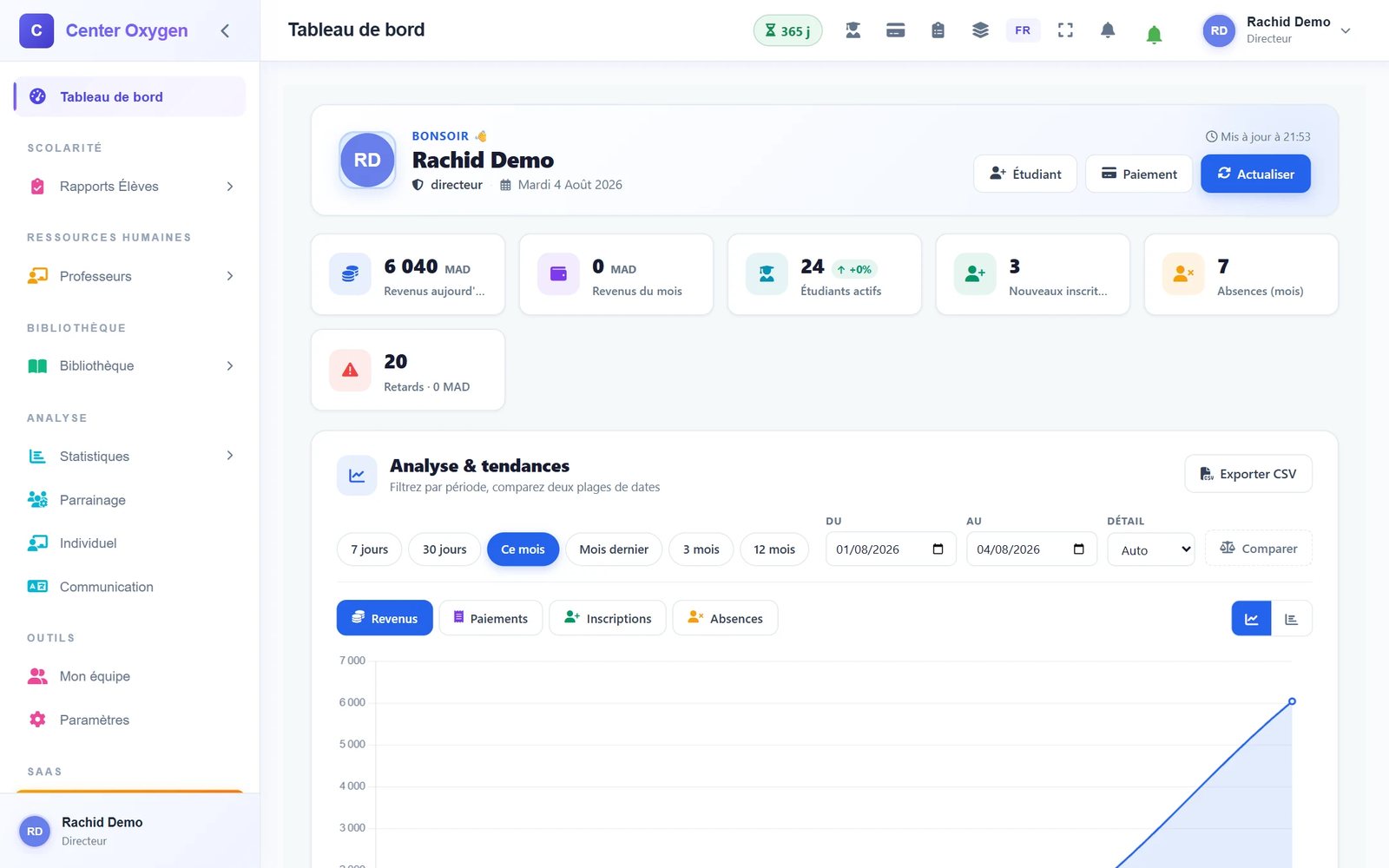Open the Détail Auto dropdown
Viewport: 1389px width, 868px height.
[x=1151, y=549]
